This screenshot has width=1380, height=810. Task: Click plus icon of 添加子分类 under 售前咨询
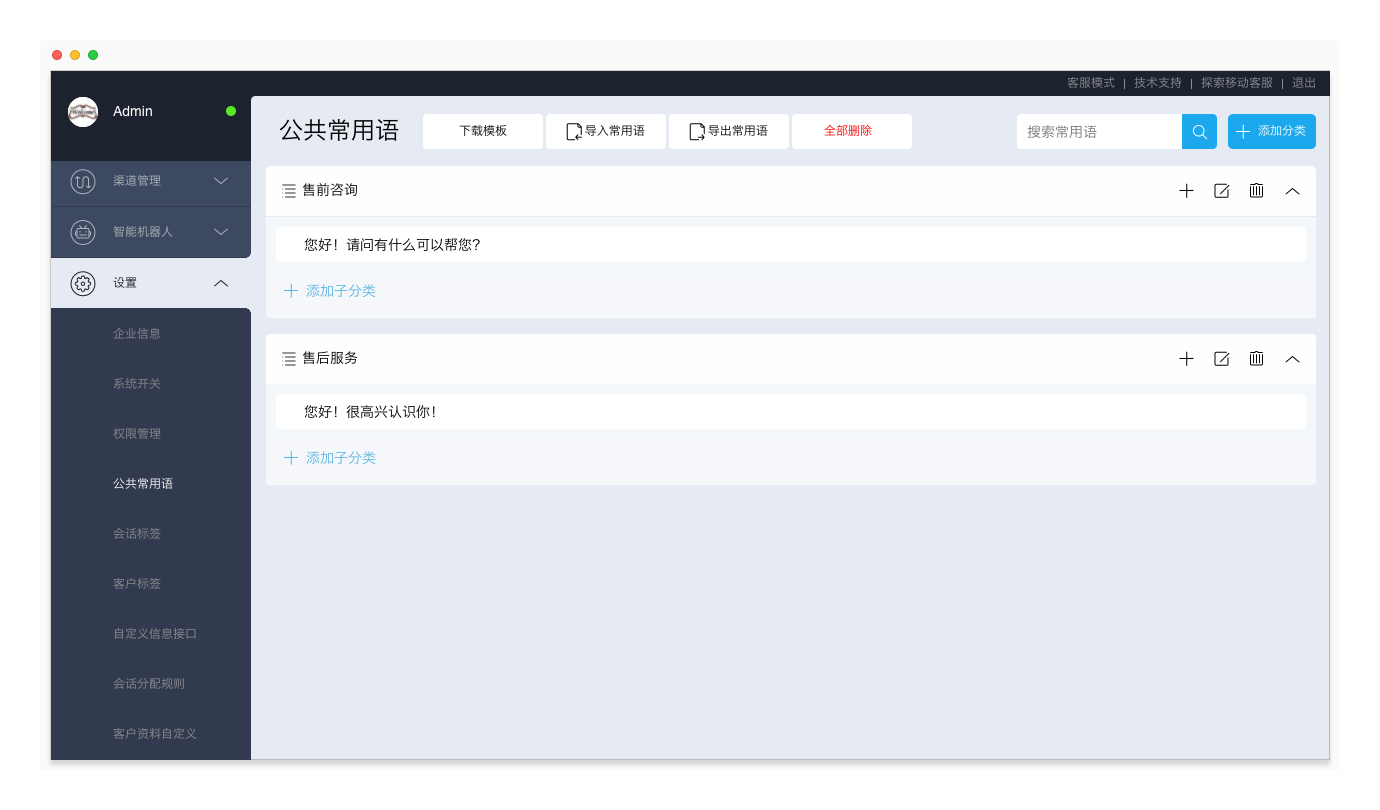pyautogui.click(x=291, y=291)
